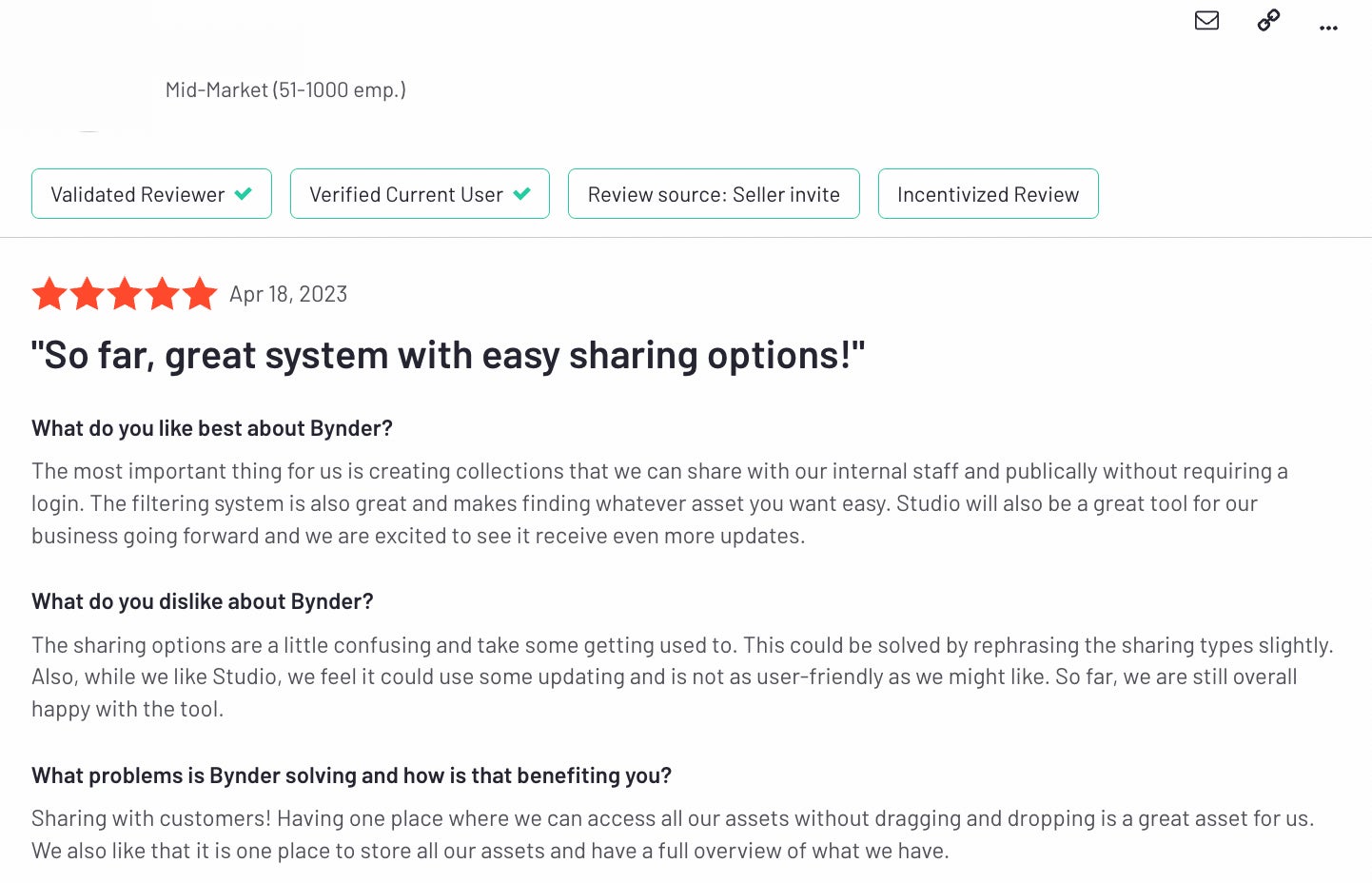Click the Verified Current User badge
Screen dimensions: 1372x883
(420, 194)
